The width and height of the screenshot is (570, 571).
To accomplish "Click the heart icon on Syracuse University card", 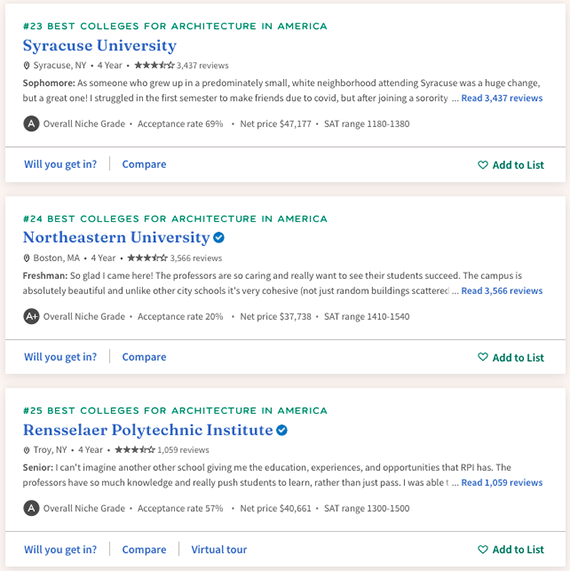I will click(x=483, y=165).
